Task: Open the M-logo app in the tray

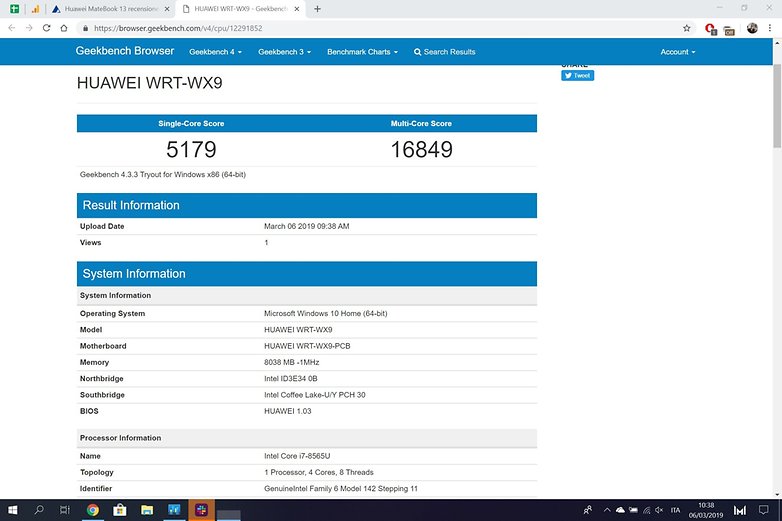Action: coord(740,510)
